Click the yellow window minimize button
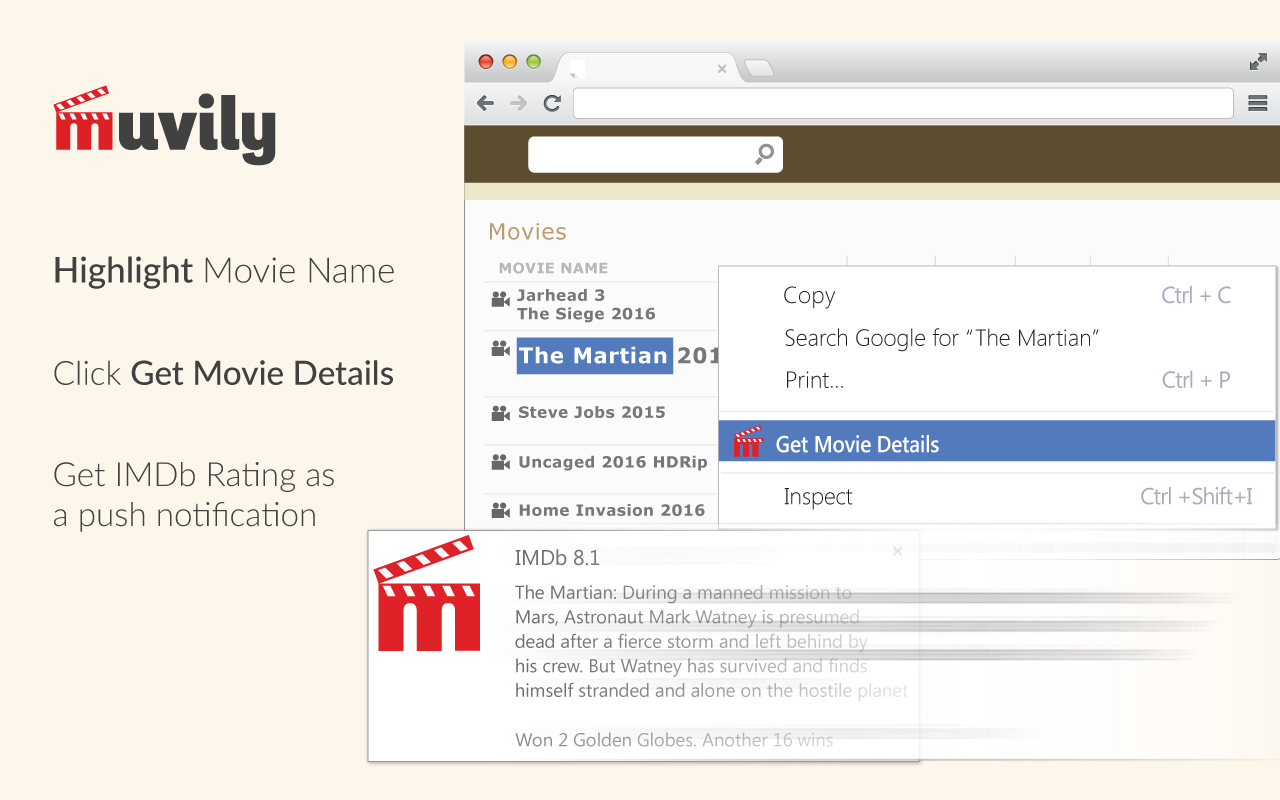1280x800 pixels. [x=510, y=61]
